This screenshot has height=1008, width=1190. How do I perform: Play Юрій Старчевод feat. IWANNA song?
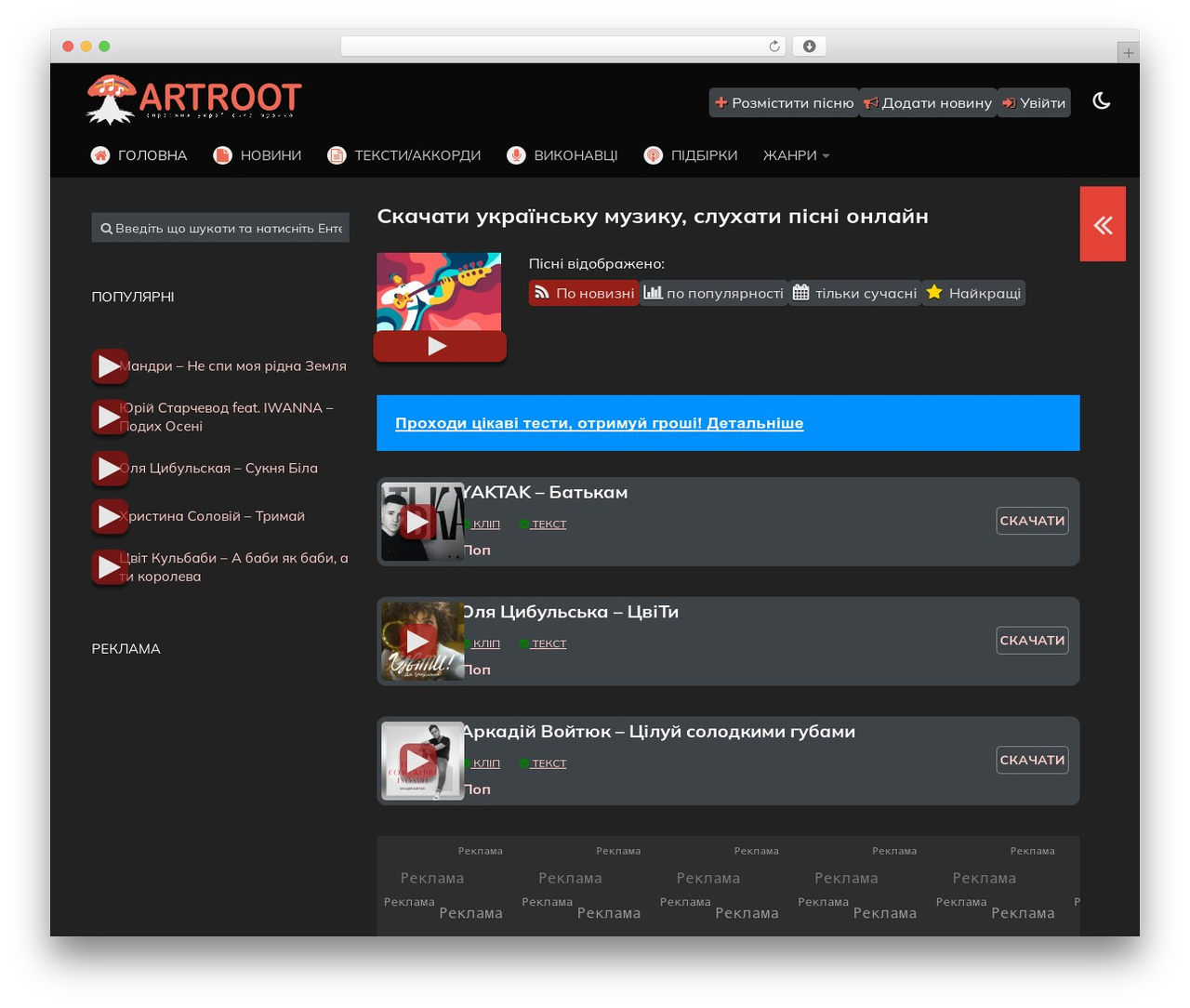coord(110,417)
